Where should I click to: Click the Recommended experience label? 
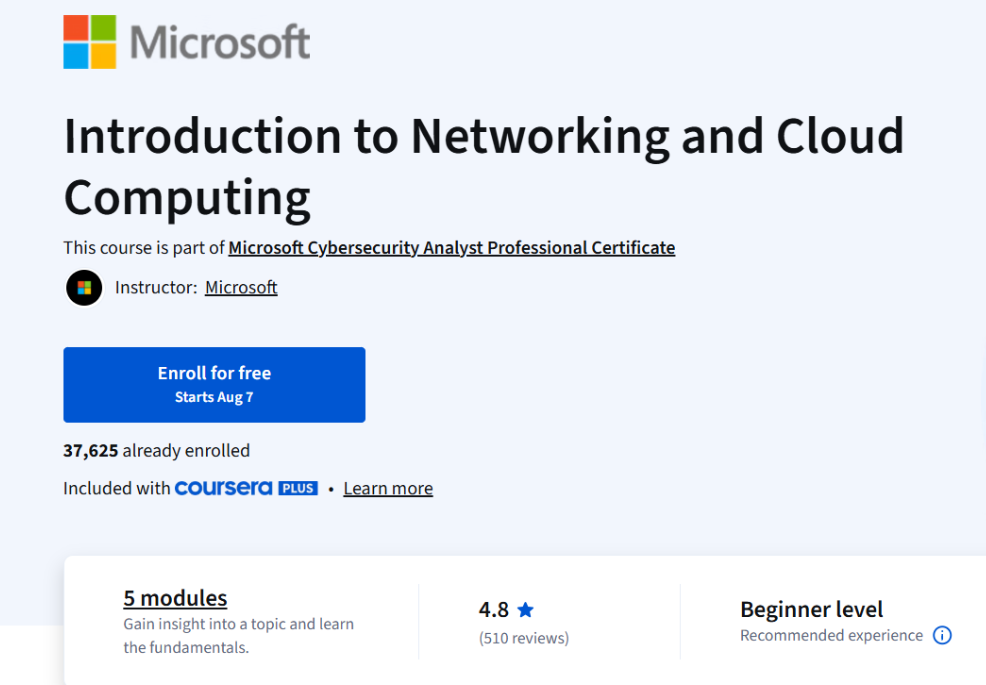tap(830, 635)
